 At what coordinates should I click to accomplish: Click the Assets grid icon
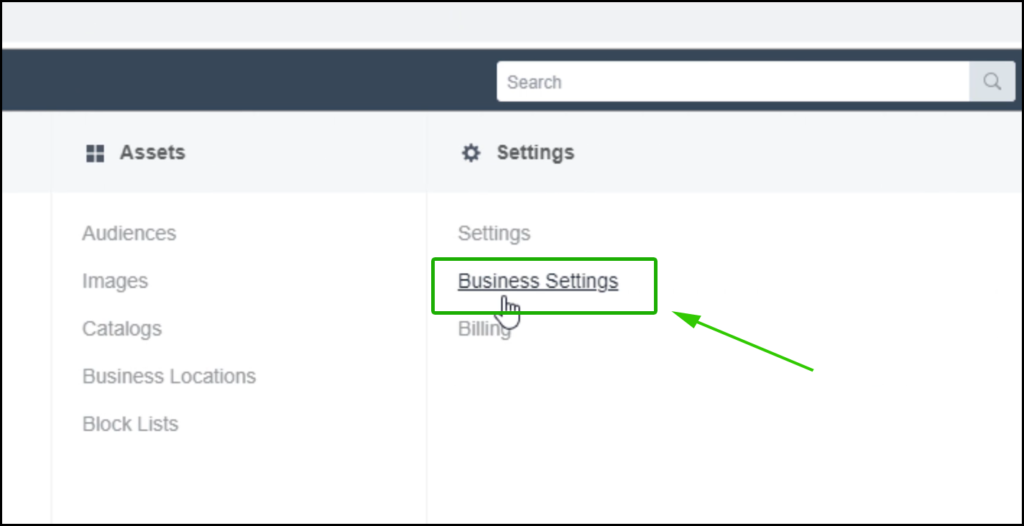95,154
